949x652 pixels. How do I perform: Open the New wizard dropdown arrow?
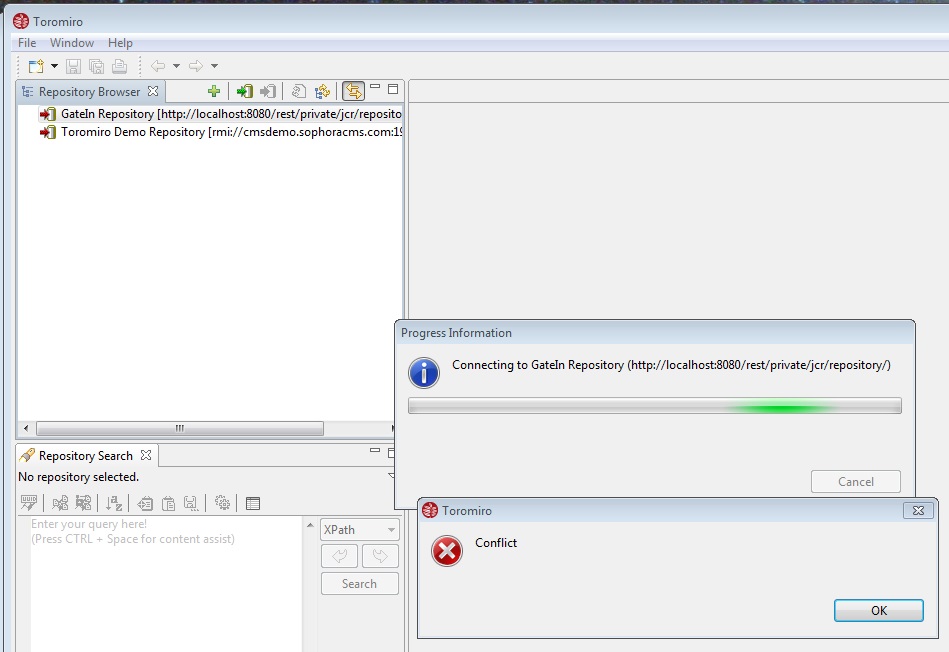point(54,66)
